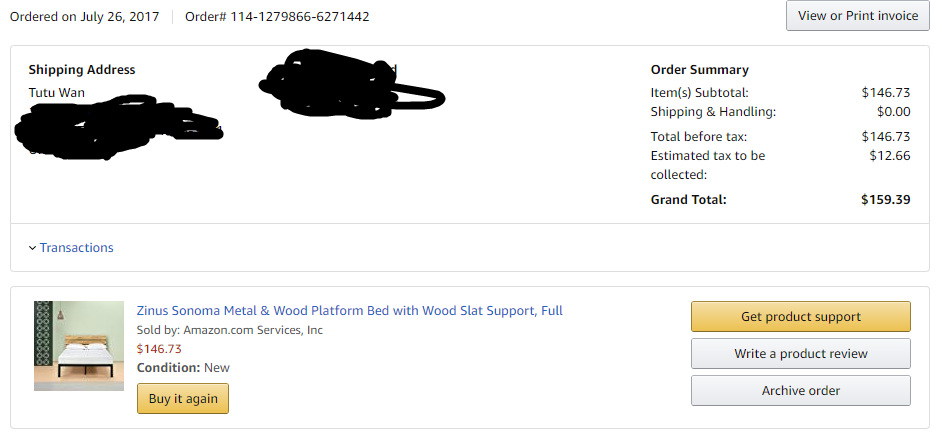Click the estimated tax amount $12.66
This screenshot has width=942, height=432.
pyautogui.click(x=889, y=156)
